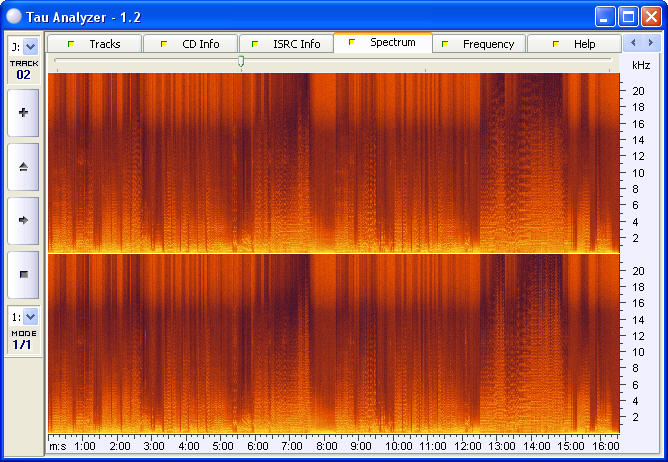Select the Spectrum tab
This screenshot has width=668, height=462.
383,43
